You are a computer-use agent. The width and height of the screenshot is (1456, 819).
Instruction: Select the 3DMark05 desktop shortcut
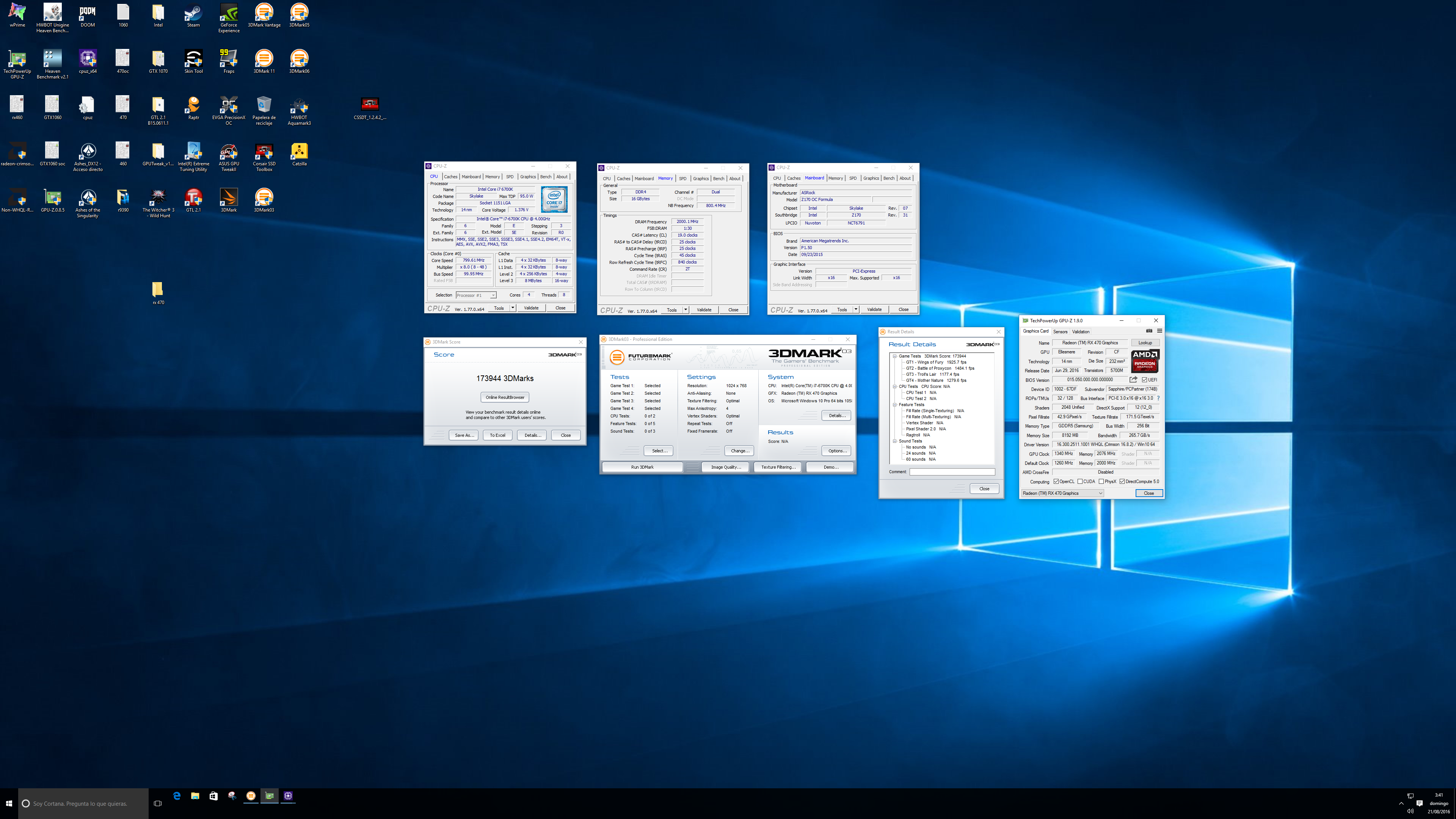tap(299, 15)
